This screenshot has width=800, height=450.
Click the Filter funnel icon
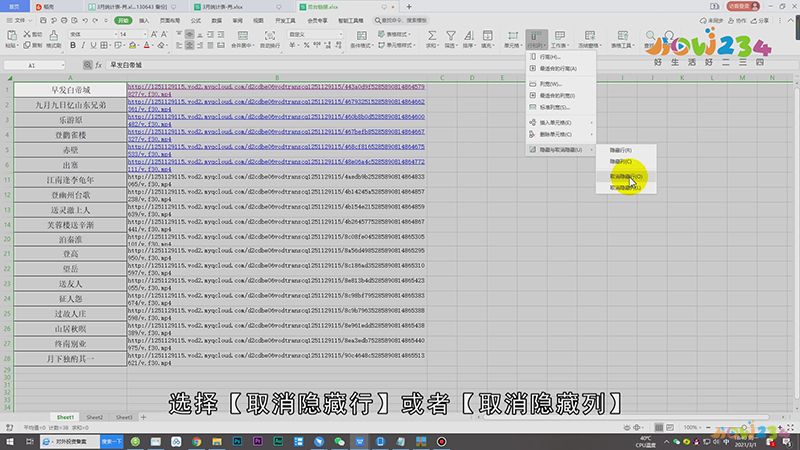click(x=451, y=36)
